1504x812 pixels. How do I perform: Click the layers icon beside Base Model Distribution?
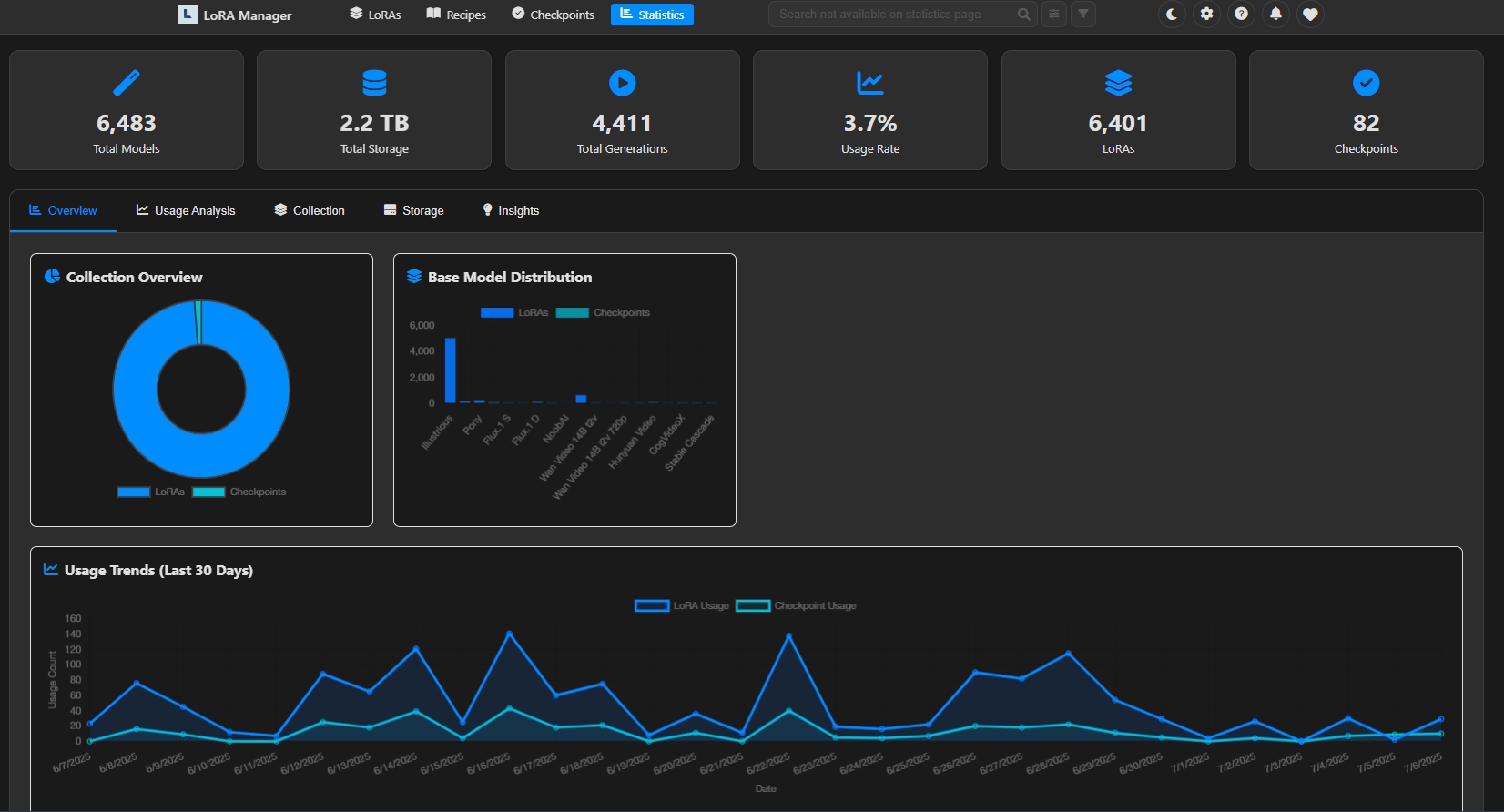click(414, 277)
